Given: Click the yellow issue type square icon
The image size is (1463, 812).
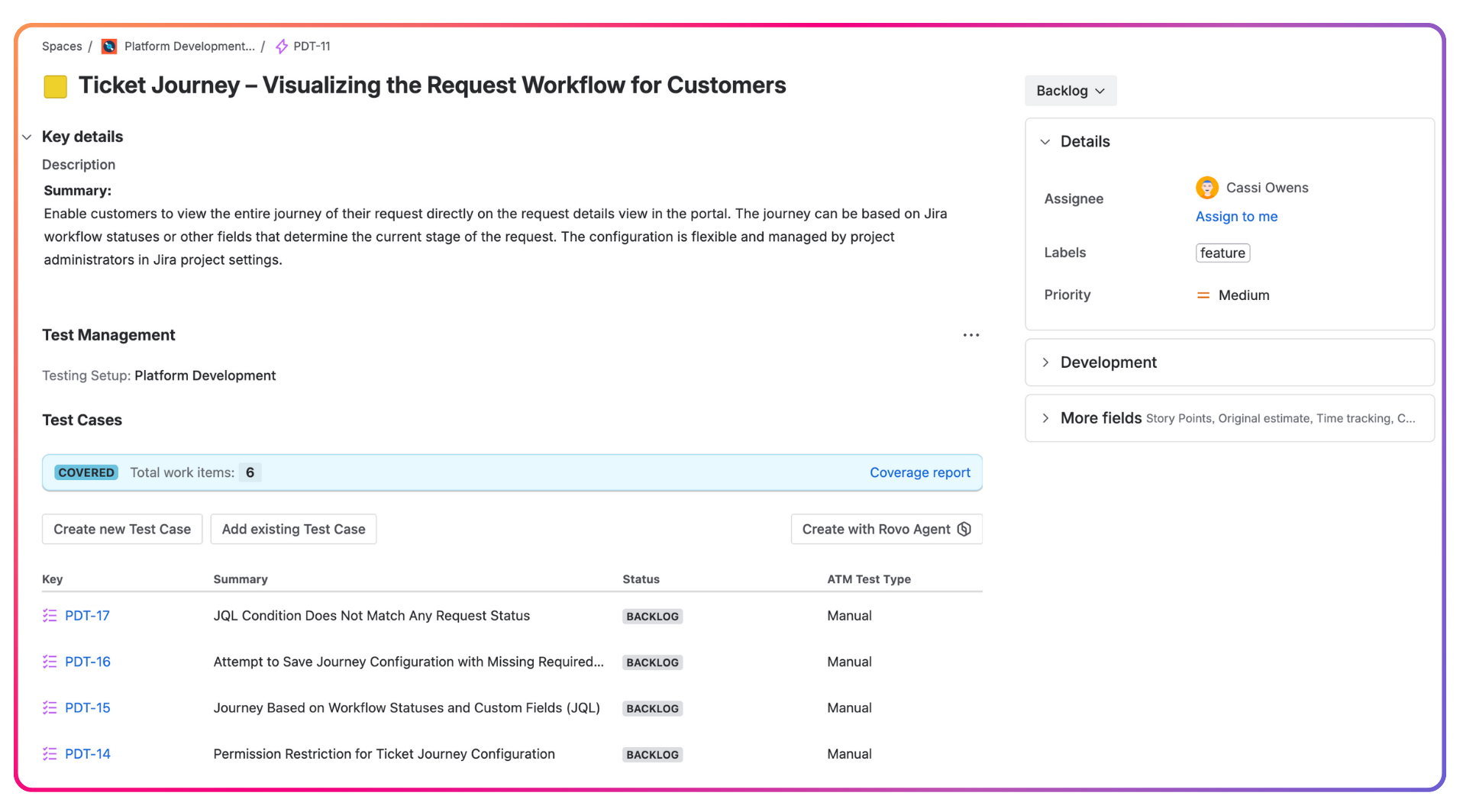Looking at the screenshot, I should point(56,86).
